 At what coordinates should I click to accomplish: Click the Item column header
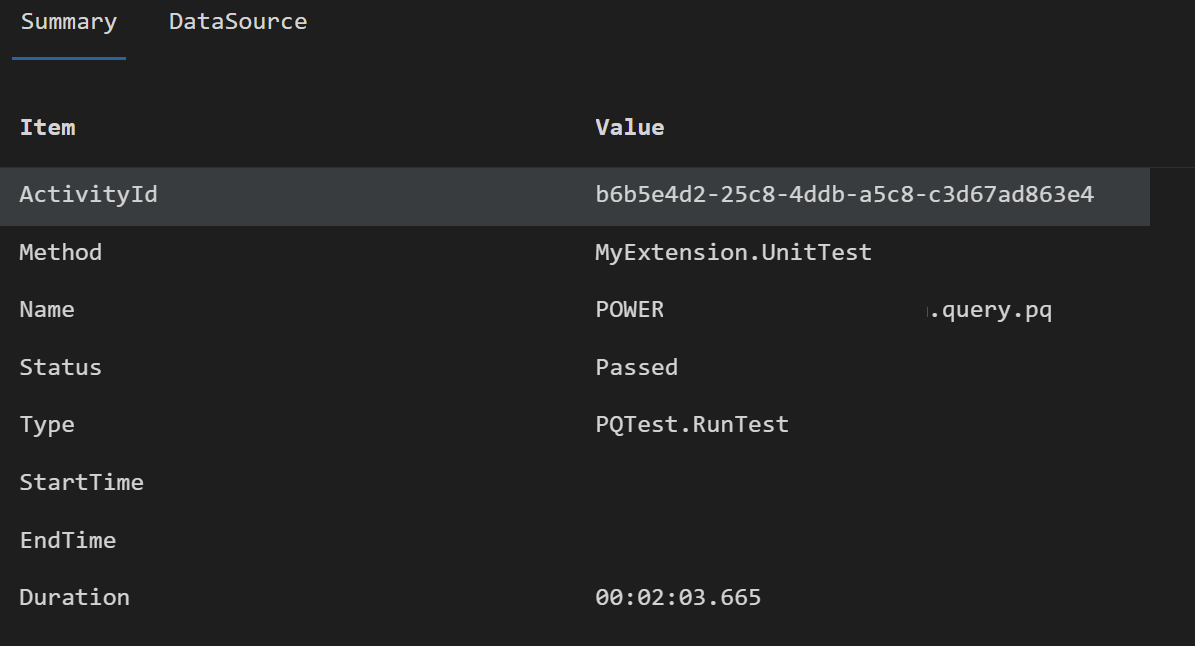click(47, 128)
